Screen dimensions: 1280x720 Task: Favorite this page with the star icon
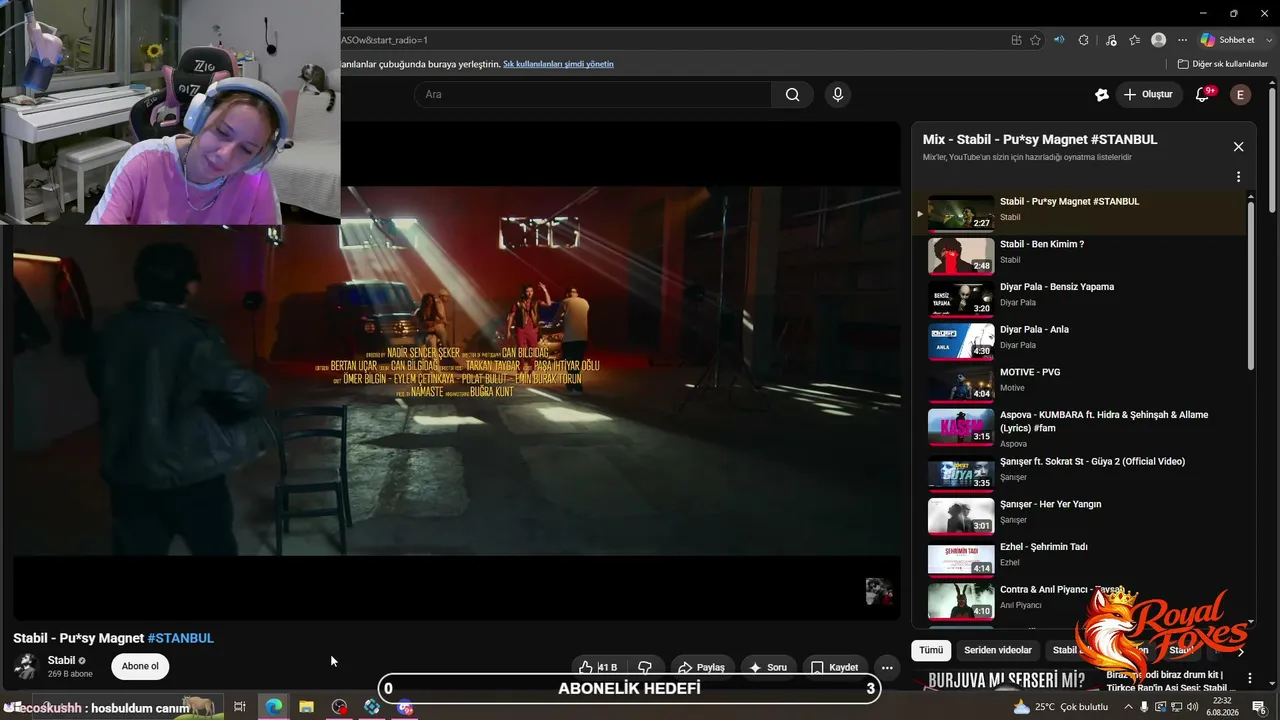point(1036,40)
